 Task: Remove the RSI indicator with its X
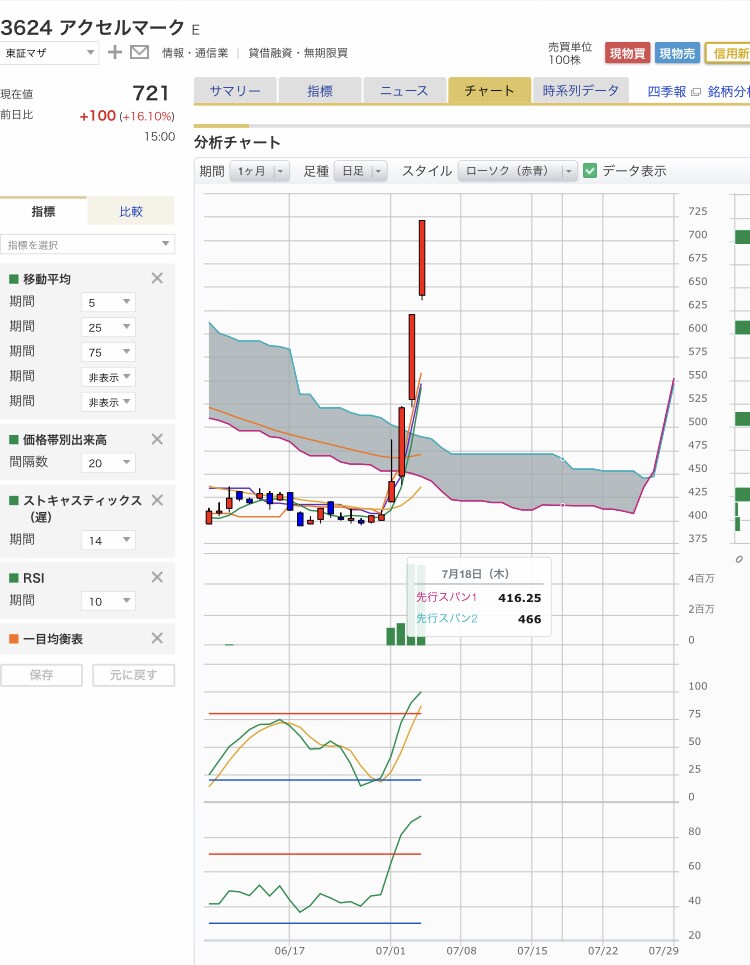158,577
